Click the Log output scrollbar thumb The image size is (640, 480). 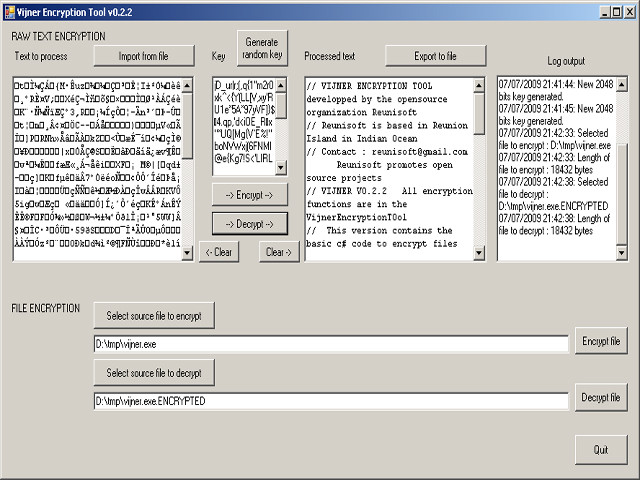click(x=622, y=194)
